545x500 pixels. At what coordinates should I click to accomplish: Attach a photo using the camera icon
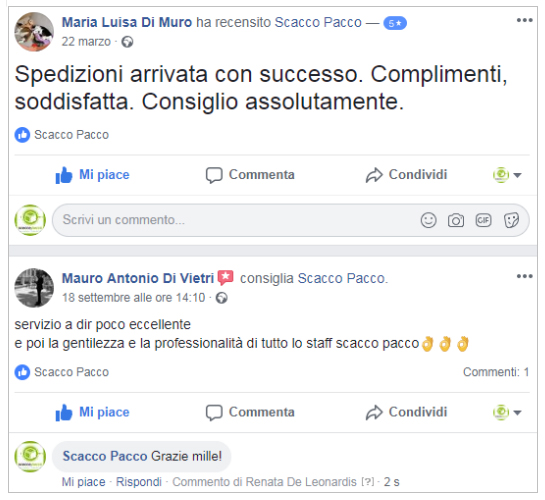point(456,220)
